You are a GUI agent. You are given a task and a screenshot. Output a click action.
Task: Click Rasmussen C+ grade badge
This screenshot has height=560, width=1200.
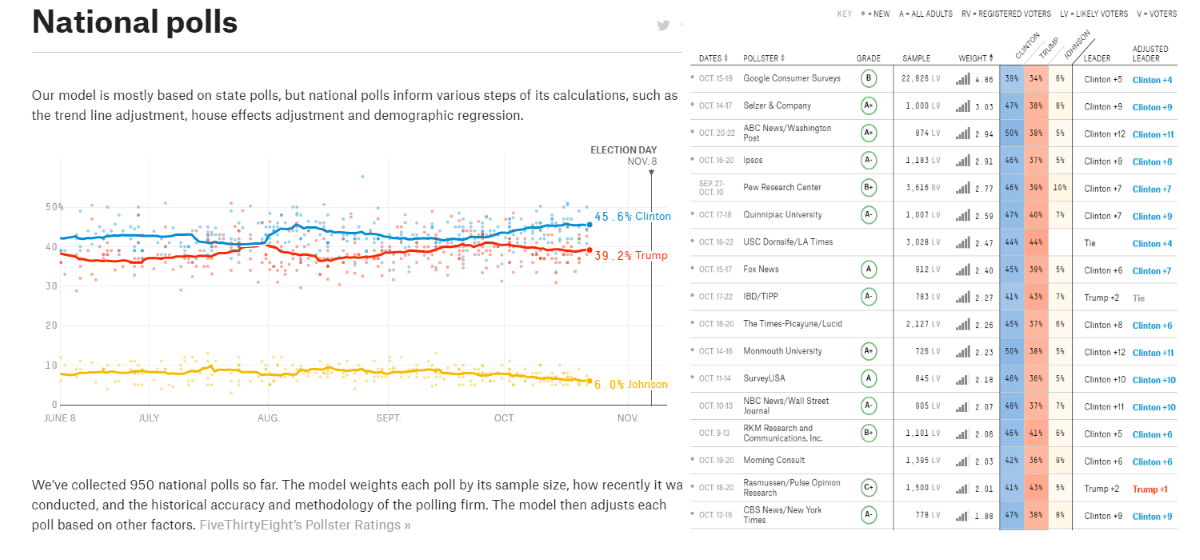tap(869, 488)
